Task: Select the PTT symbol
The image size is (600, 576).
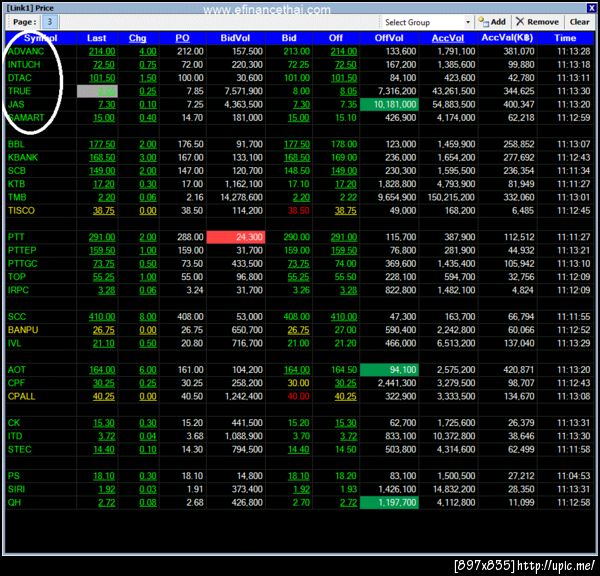Action: pos(16,237)
